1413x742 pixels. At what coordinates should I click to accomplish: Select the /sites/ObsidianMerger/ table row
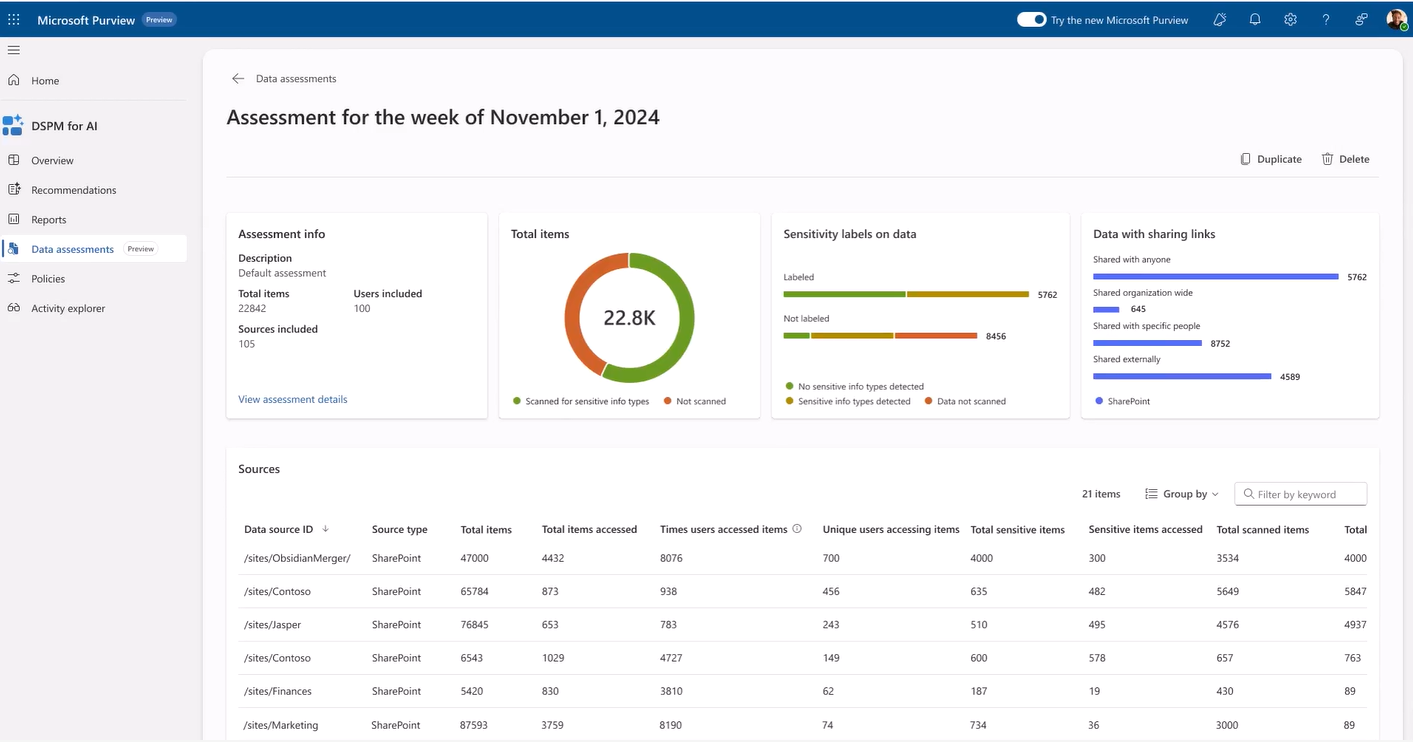coord(297,558)
